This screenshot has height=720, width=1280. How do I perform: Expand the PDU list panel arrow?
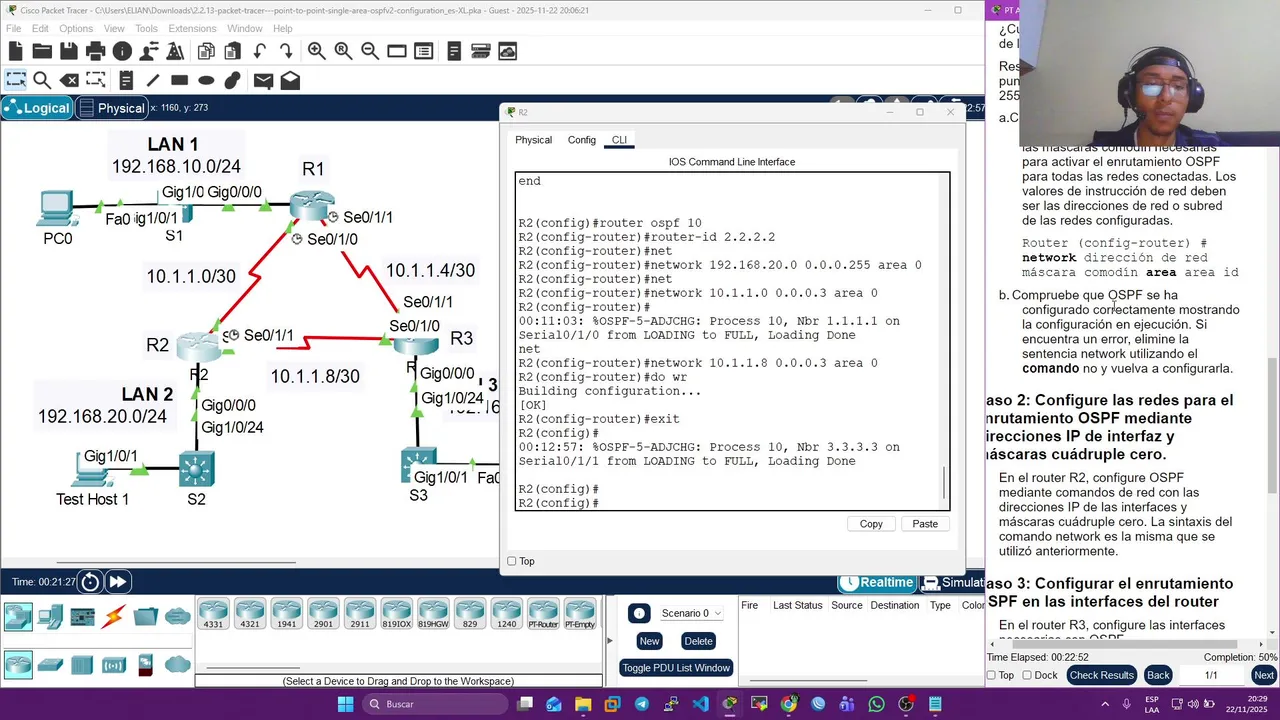609,641
